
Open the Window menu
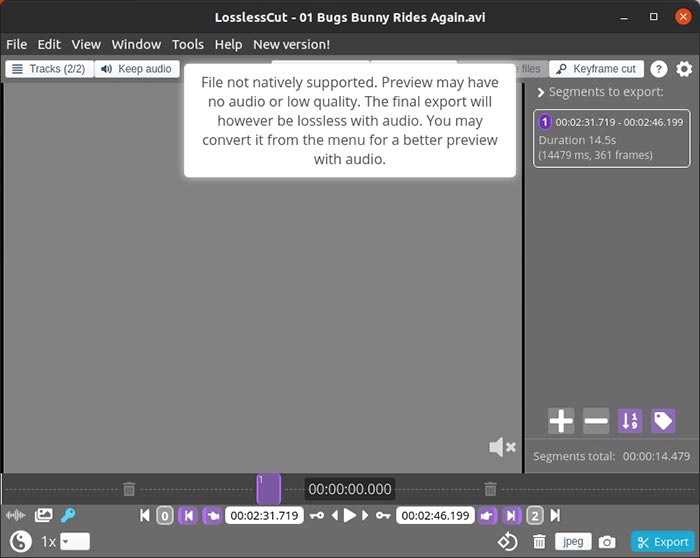point(136,45)
